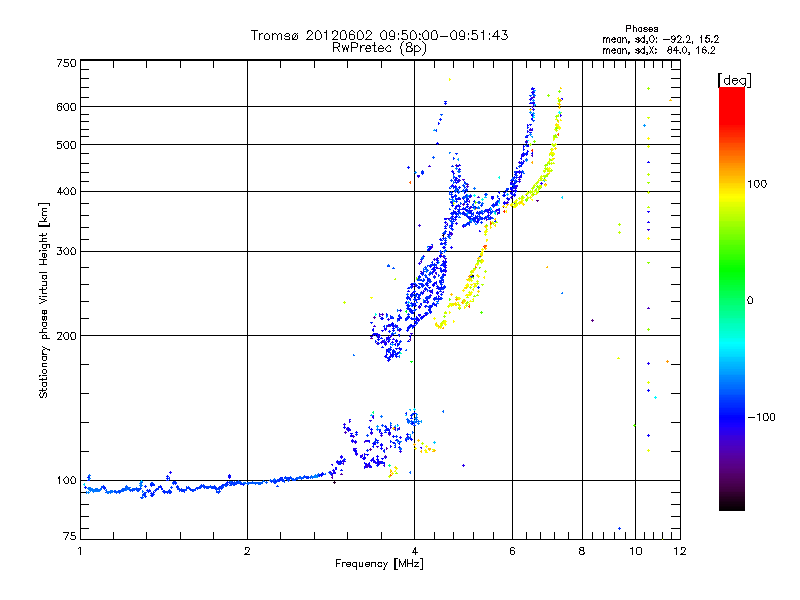The width and height of the screenshot is (800, 600).
Task: Click the 200 tick label on height axis
Action: click(x=67, y=336)
